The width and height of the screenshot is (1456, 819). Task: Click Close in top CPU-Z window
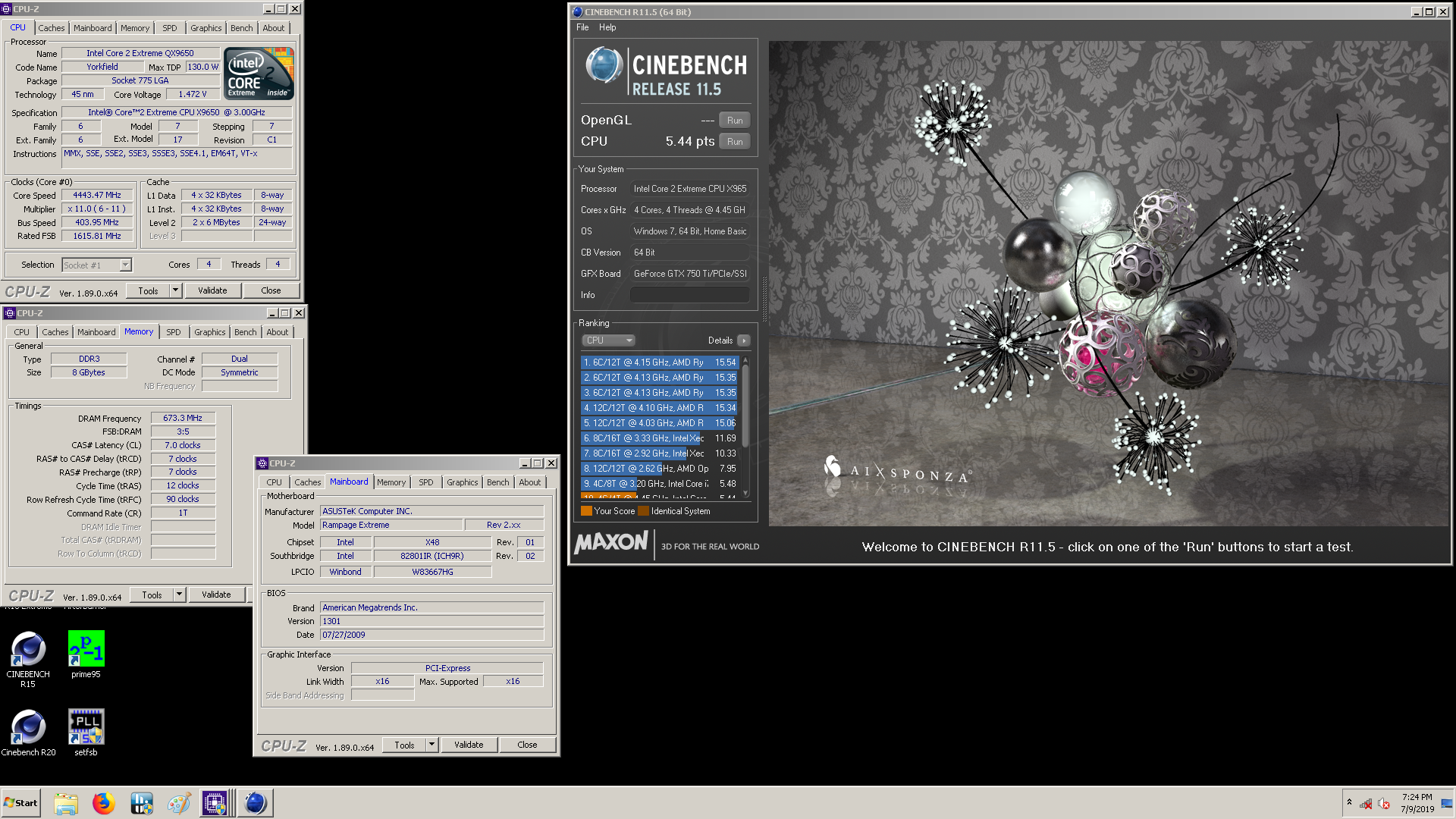pos(271,290)
